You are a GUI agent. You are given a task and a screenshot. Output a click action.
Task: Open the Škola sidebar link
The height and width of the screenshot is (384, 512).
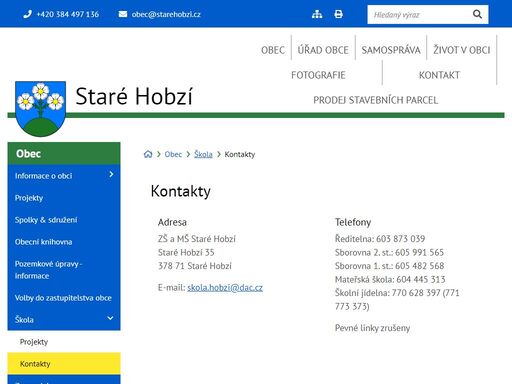(x=24, y=320)
